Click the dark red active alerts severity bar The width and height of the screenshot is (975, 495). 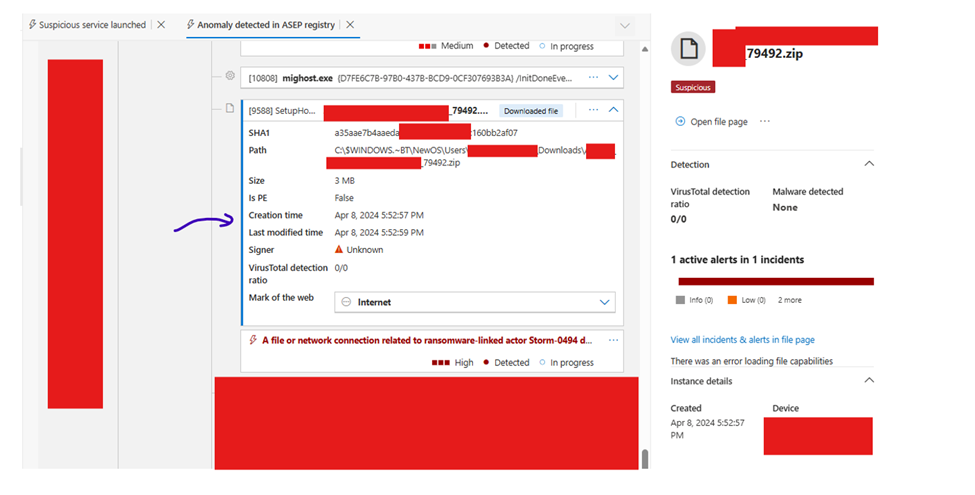(x=775, y=282)
